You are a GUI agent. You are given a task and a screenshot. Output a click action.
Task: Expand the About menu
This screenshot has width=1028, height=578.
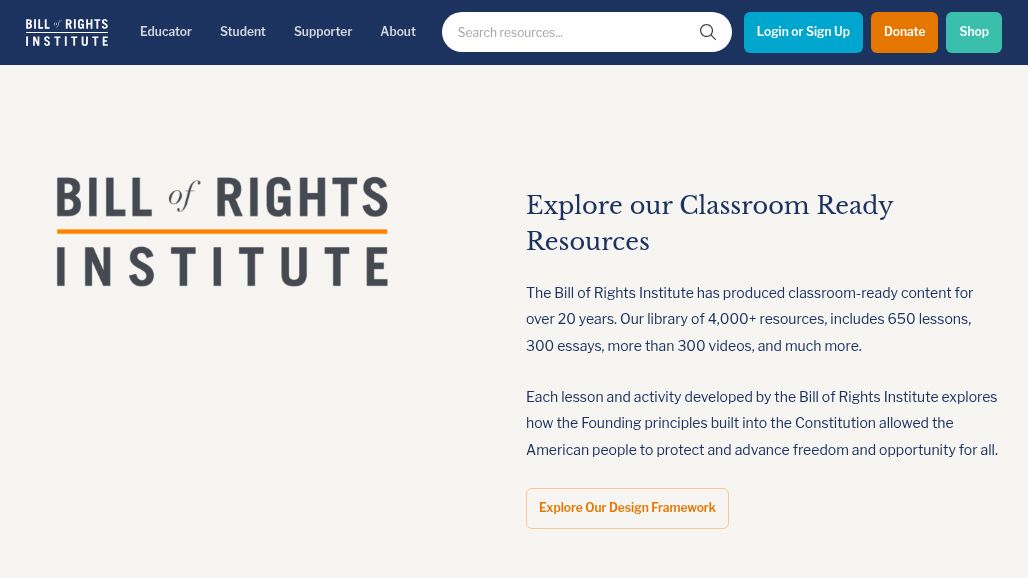click(398, 32)
